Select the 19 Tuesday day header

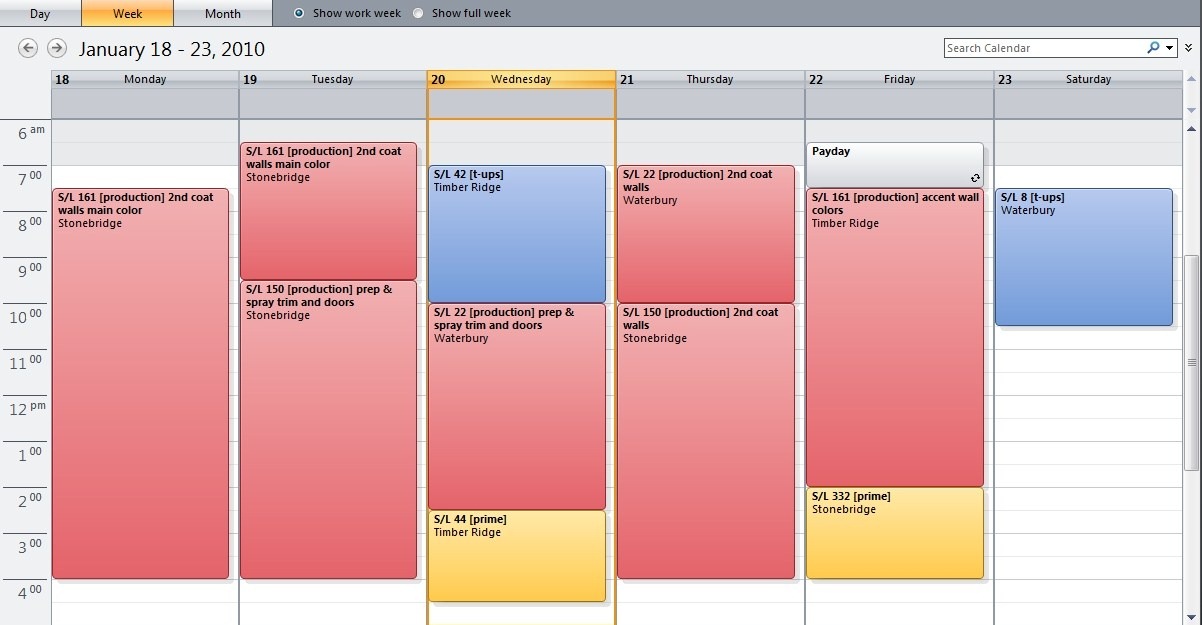pos(333,79)
